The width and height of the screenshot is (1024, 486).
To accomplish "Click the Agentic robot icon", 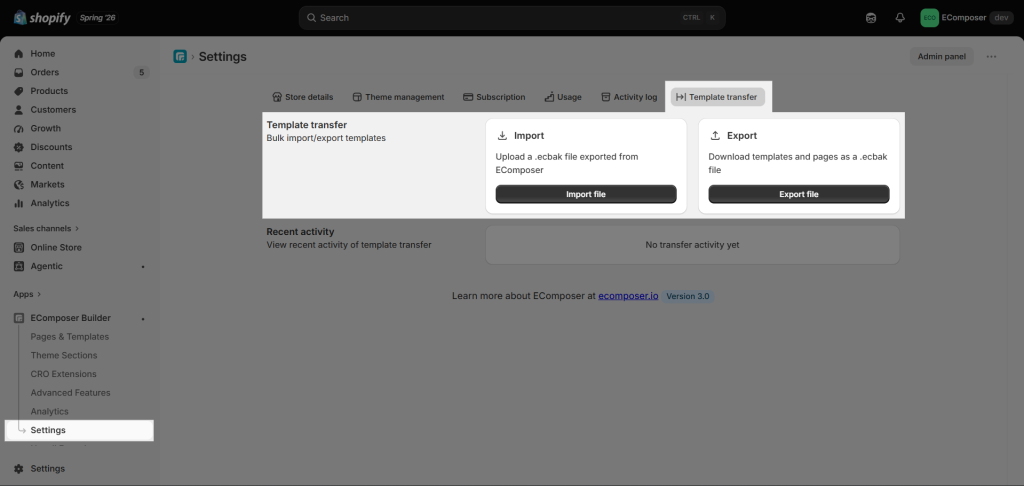I will tap(18, 266).
